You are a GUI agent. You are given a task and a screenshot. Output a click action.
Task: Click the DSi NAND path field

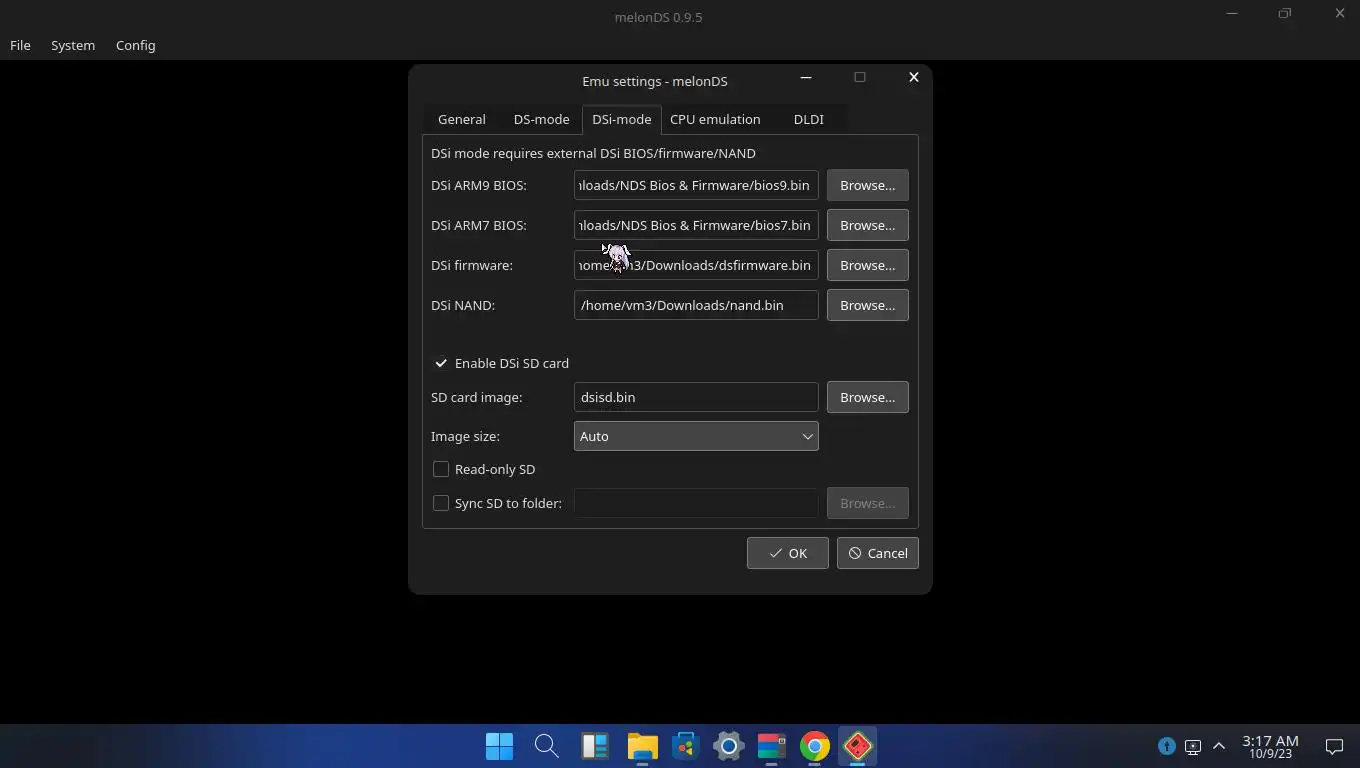tap(696, 305)
